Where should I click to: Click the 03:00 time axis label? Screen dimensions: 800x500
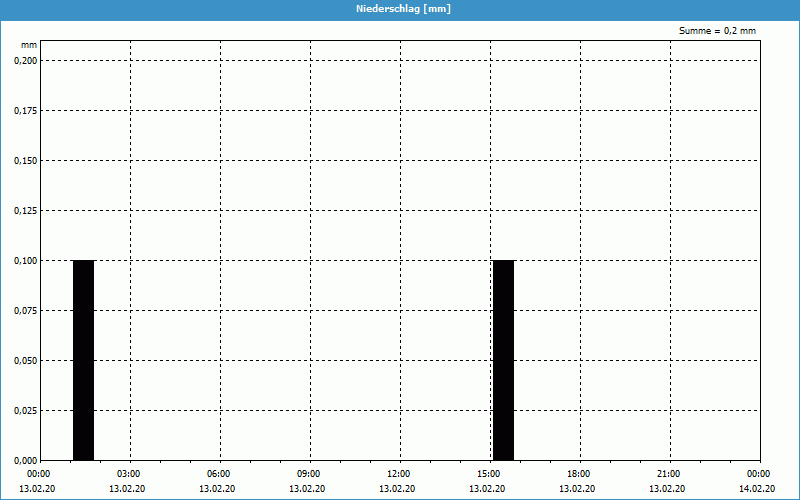tap(129, 474)
